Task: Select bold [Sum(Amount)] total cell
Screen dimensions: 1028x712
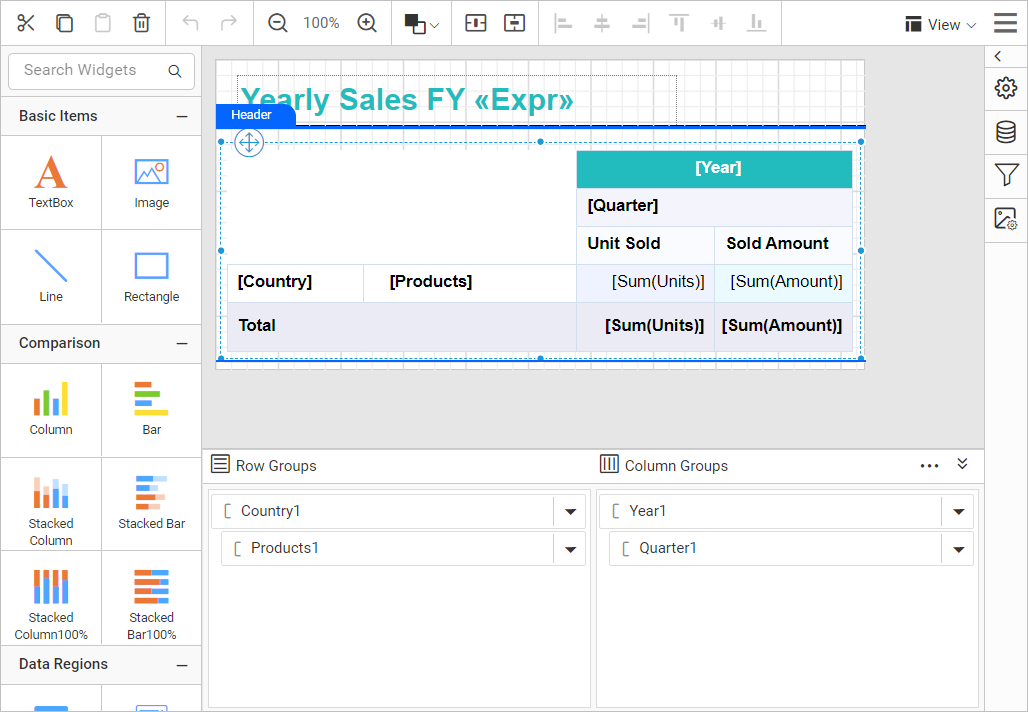Action: (783, 326)
